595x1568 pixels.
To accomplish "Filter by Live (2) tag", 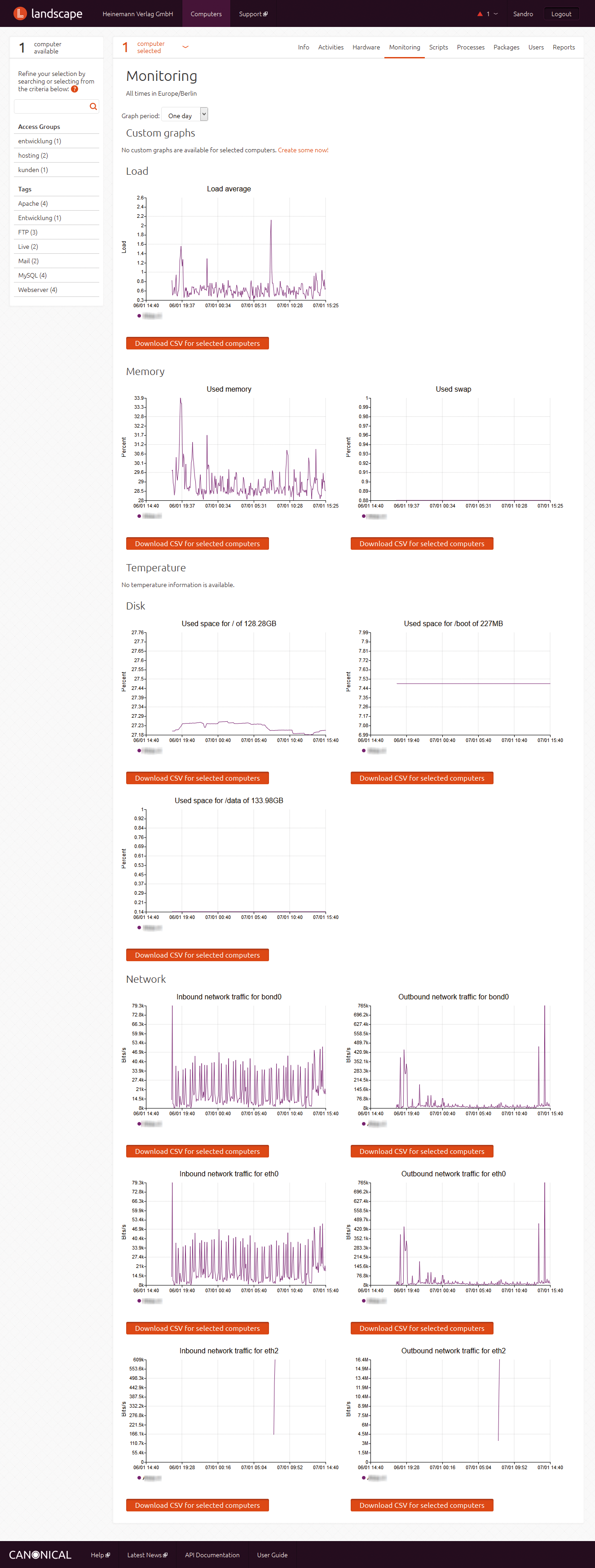I will (x=28, y=247).
